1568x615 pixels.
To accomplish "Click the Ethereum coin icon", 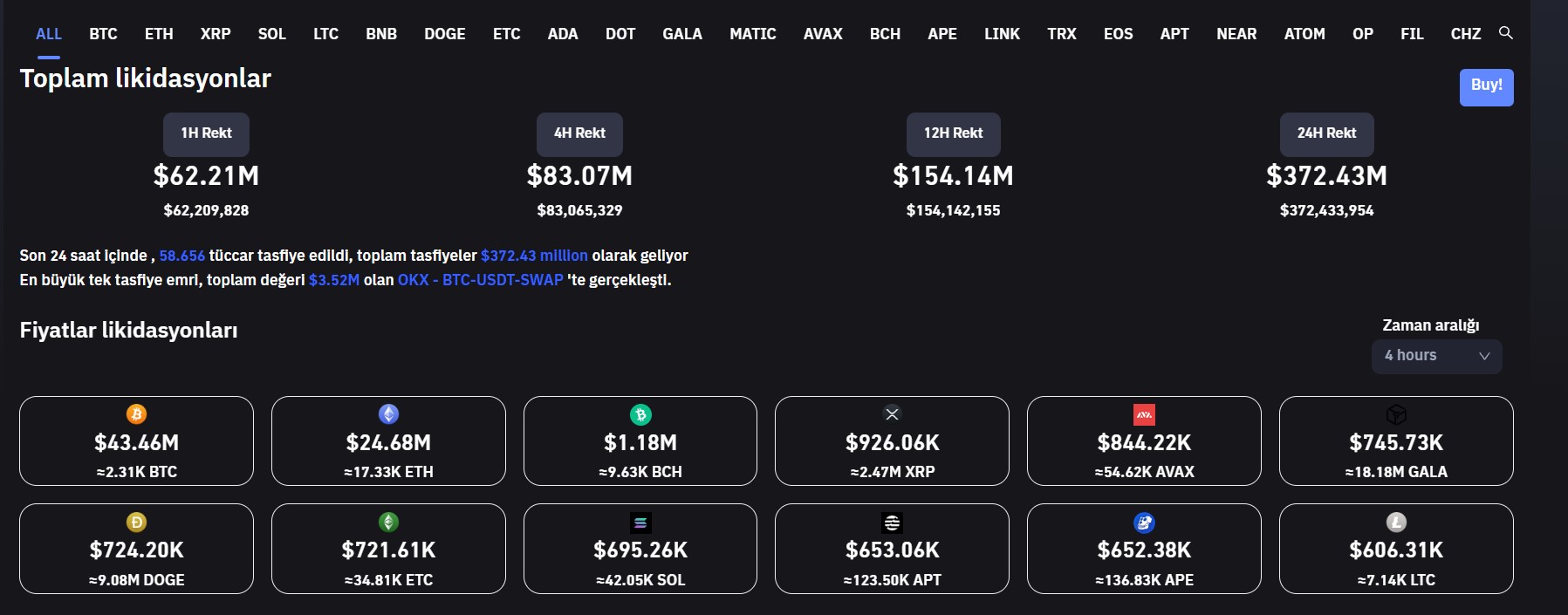I will pyautogui.click(x=388, y=414).
